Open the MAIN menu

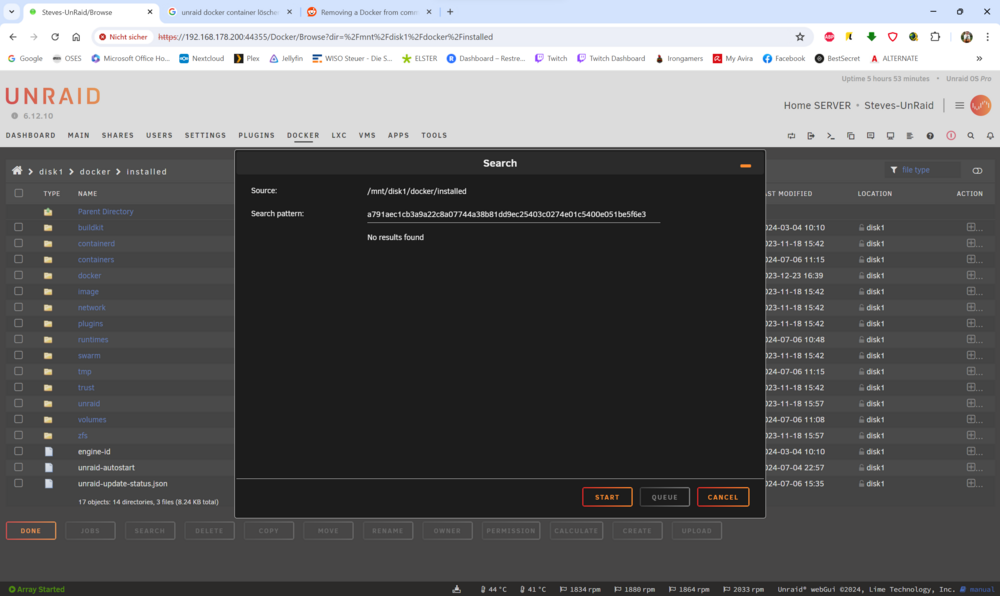coord(78,135)
